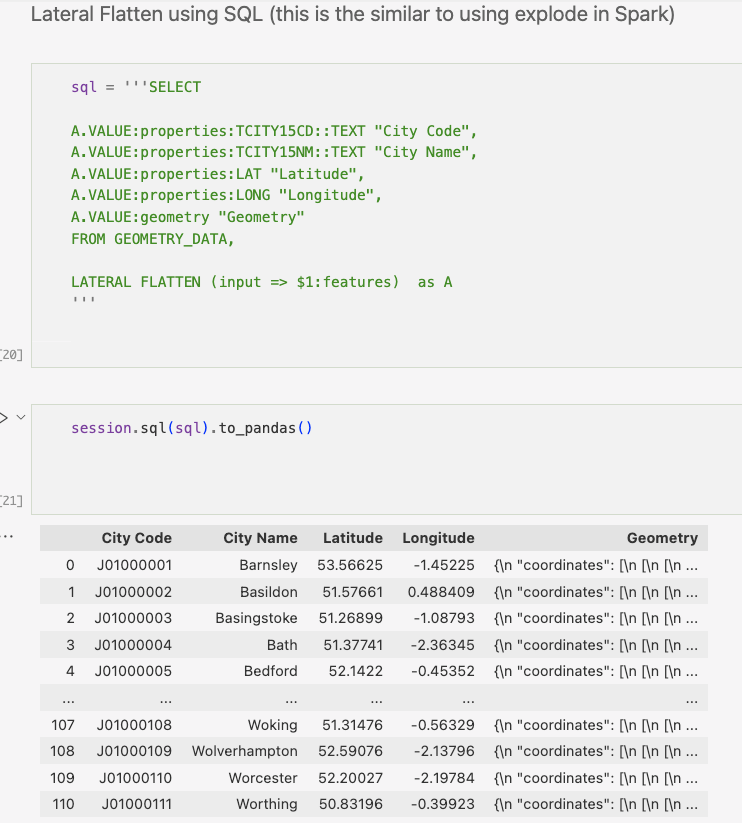This screenshot has width=742, height=823.
Task: Click the Worcester latitude value 52.20027
Action: [349, 778]
